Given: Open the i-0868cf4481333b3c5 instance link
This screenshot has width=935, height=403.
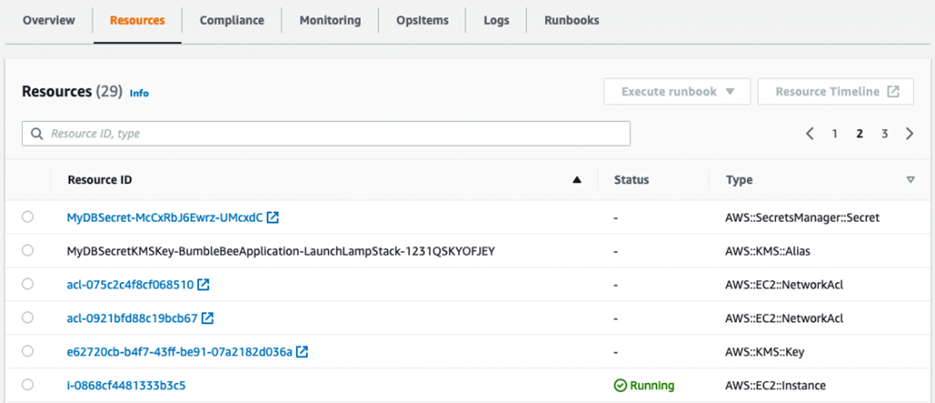Looking at the screenshot, I should [126, 385].
